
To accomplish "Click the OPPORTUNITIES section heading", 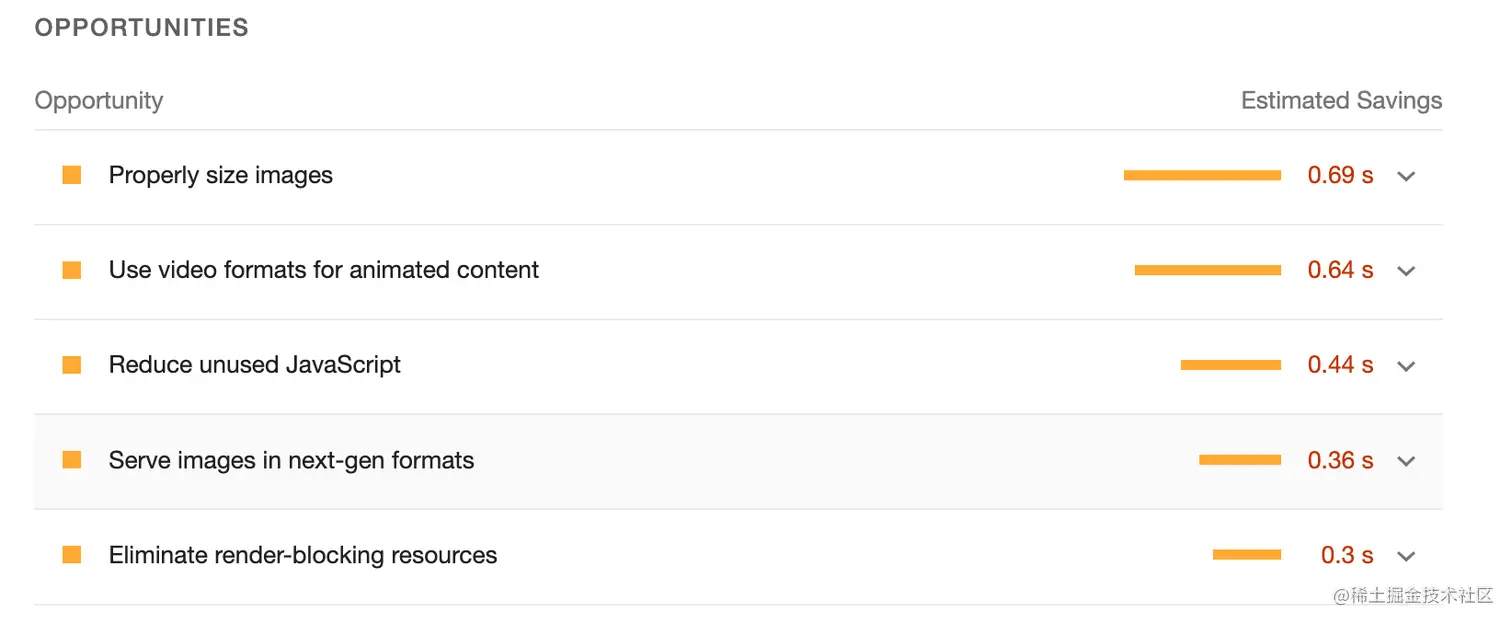I will tap(142, 27).
